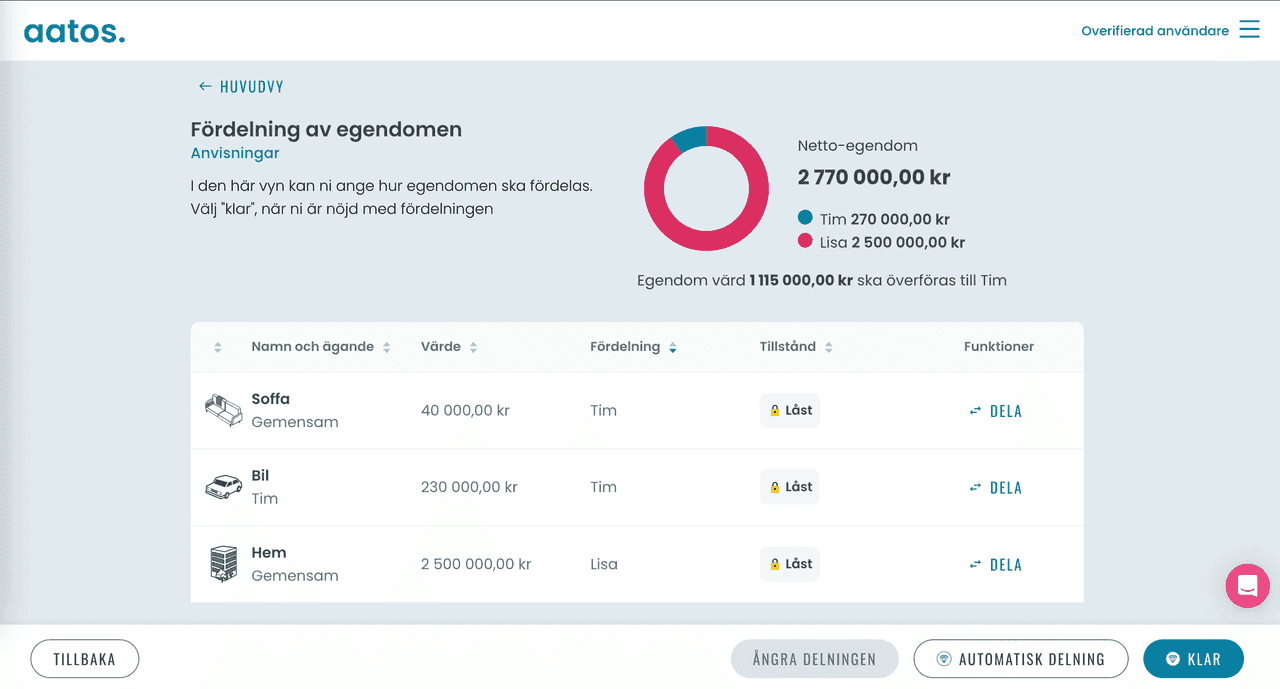Click the building icon in the Hem row
This screenshot has width=1280, height=689.
click(223, 563)
